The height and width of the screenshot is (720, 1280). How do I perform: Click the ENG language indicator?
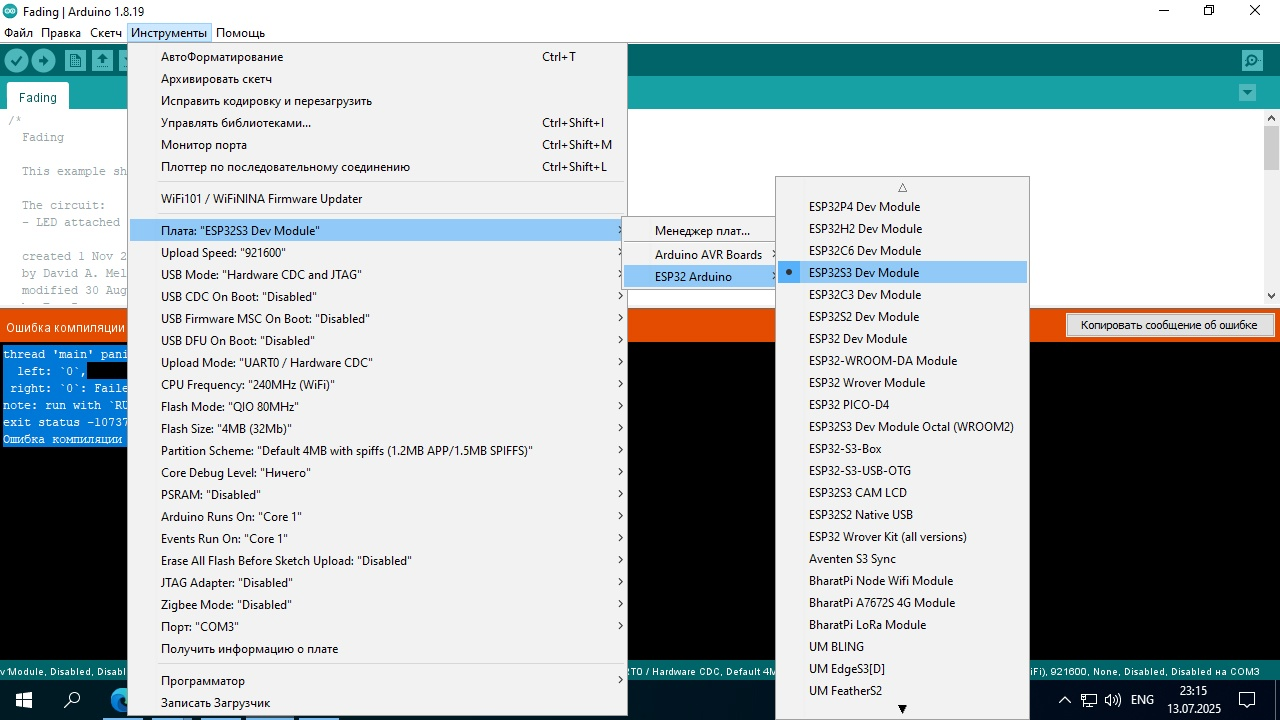click(x=1142, y=700)
